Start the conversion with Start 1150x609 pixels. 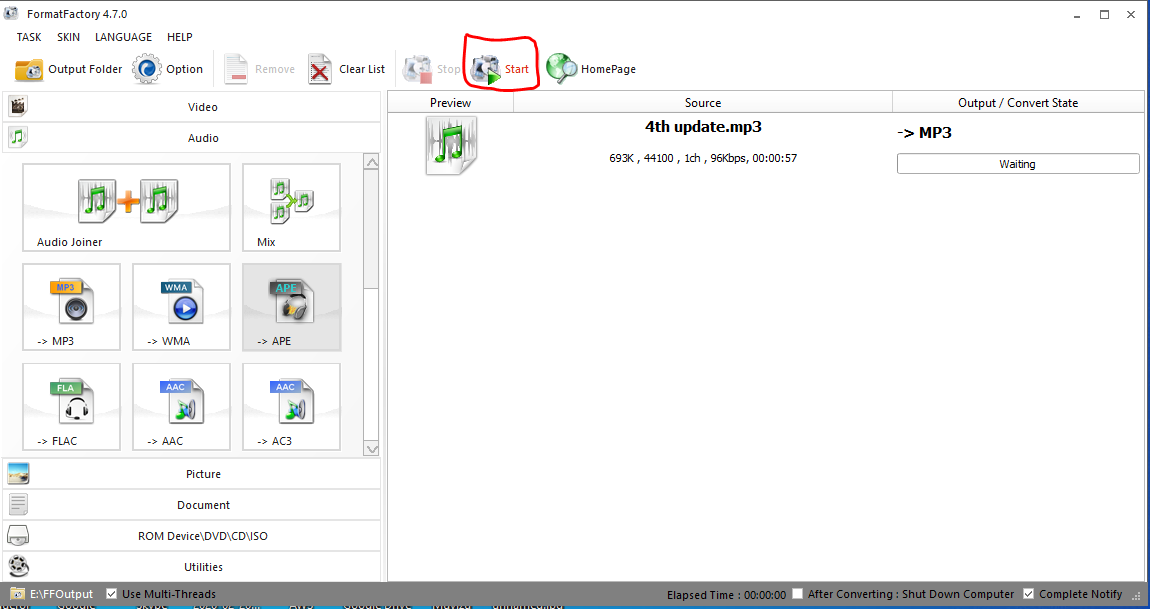[x=500, y=69]
